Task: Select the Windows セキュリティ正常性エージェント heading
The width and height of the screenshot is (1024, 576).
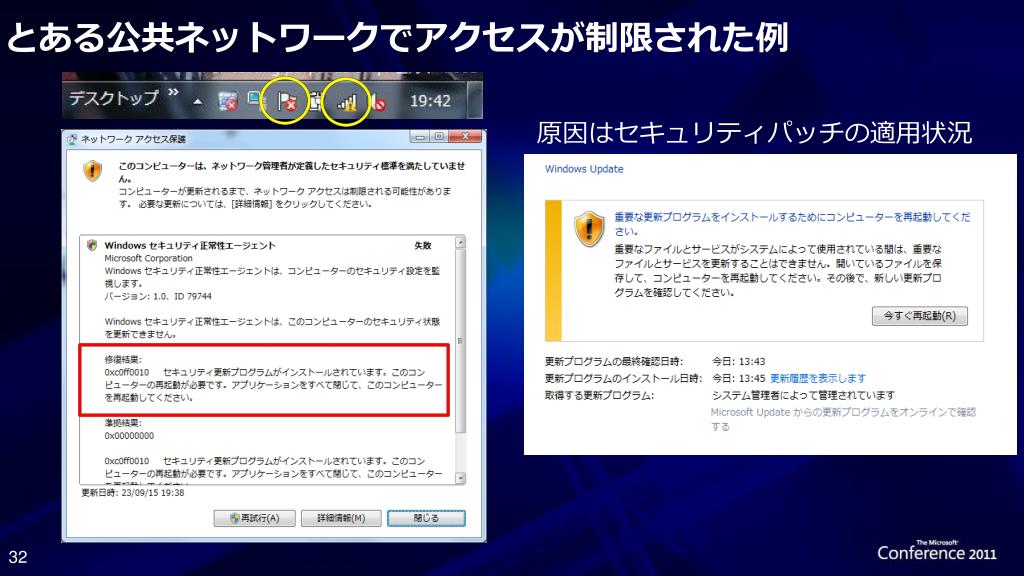Action: (x=190, y=246)
